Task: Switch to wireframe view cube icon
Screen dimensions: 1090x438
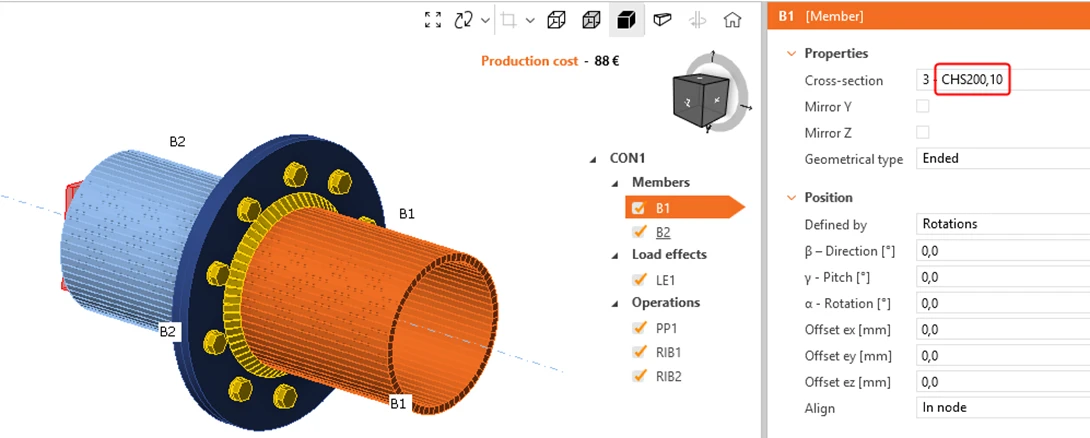Action: tap(591, 19)
